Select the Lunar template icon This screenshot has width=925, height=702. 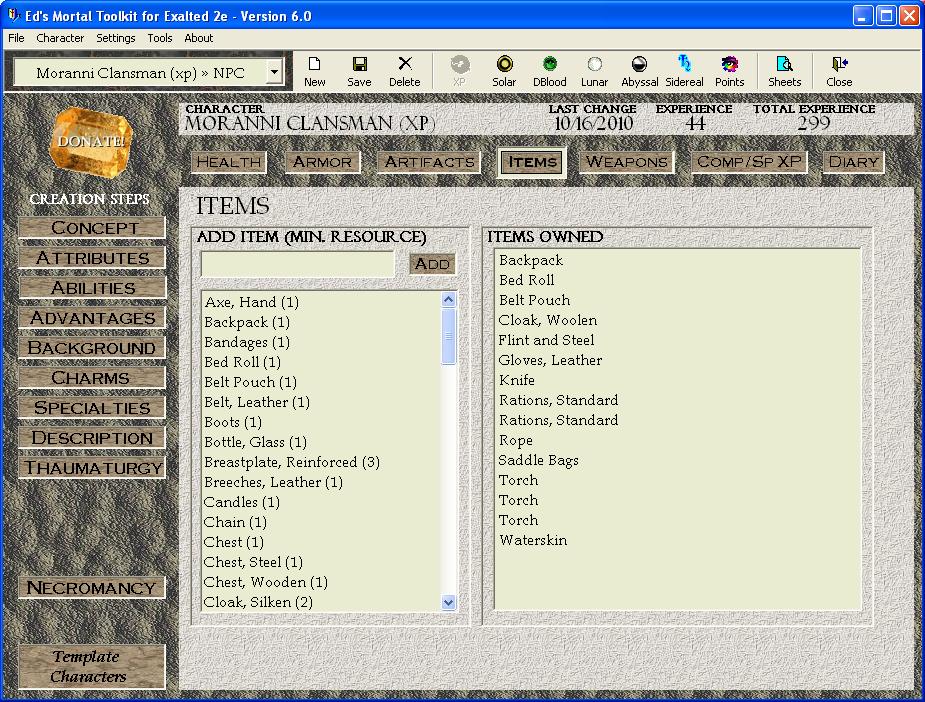[x=594, y=70]
